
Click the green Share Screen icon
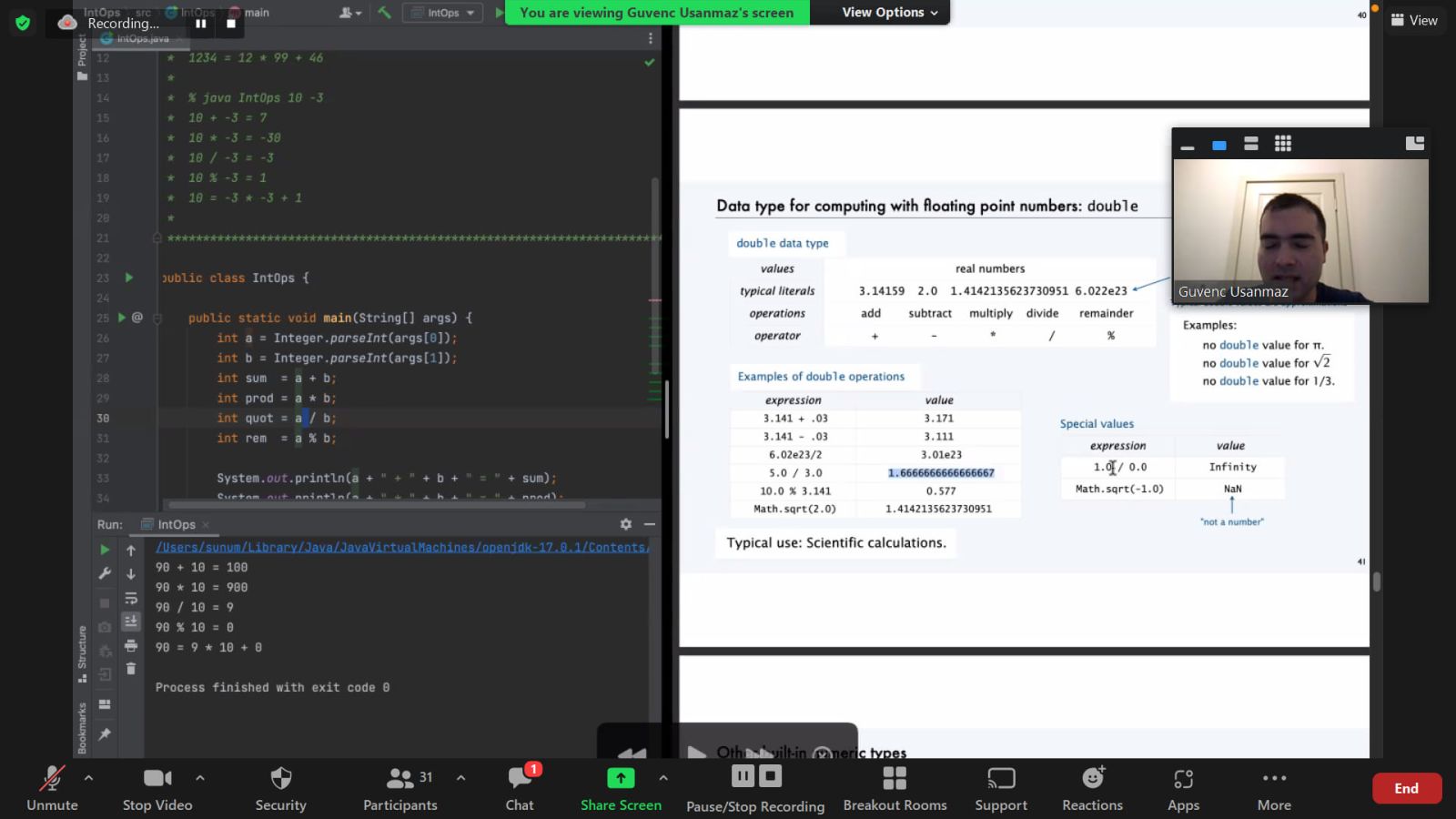[621, 778]
